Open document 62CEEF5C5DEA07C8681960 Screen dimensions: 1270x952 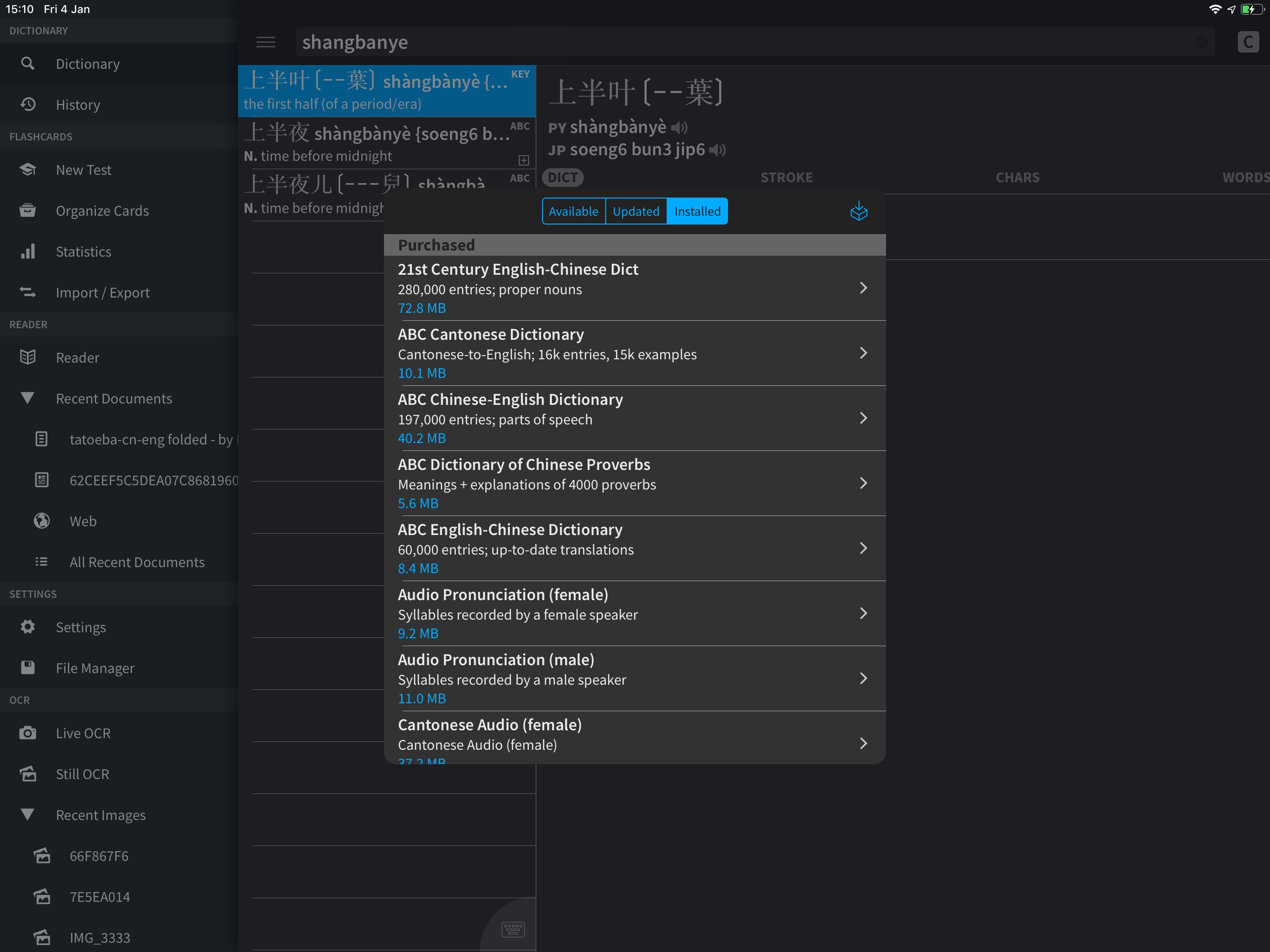tap(119, 480)
